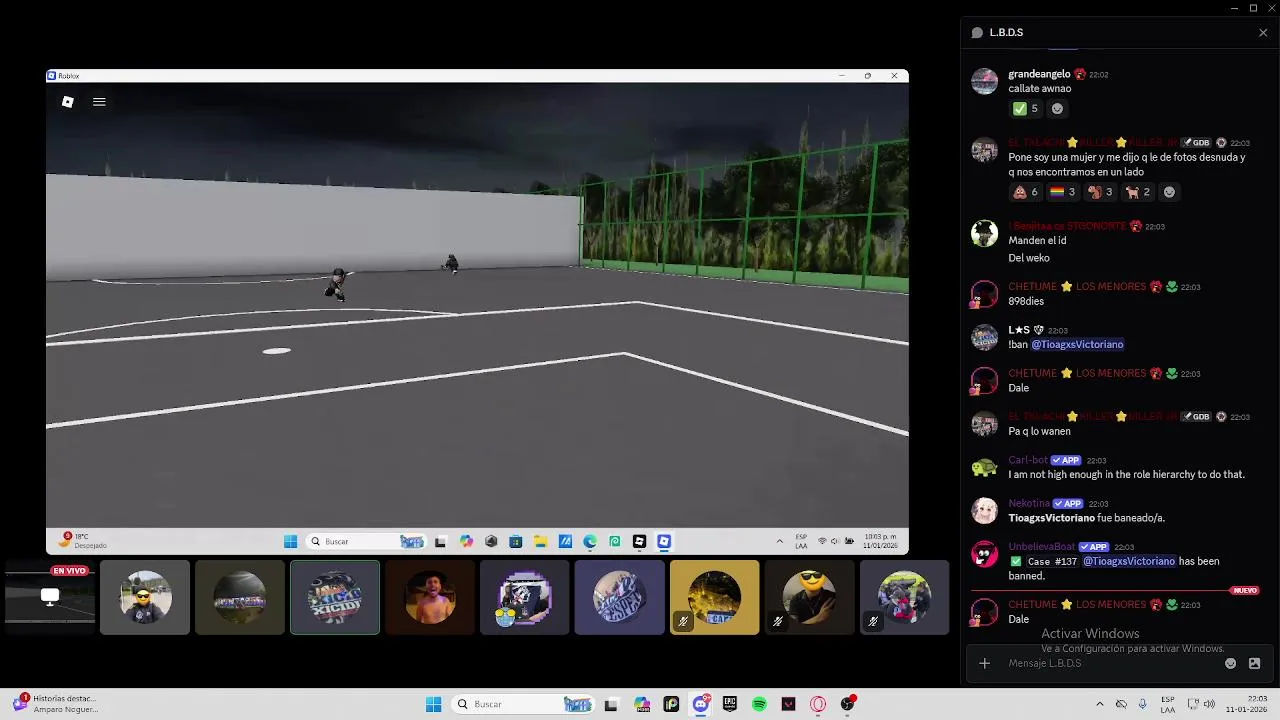Focus the 'Mensaje L.B.D.S' message input

tap(1110, 663)
